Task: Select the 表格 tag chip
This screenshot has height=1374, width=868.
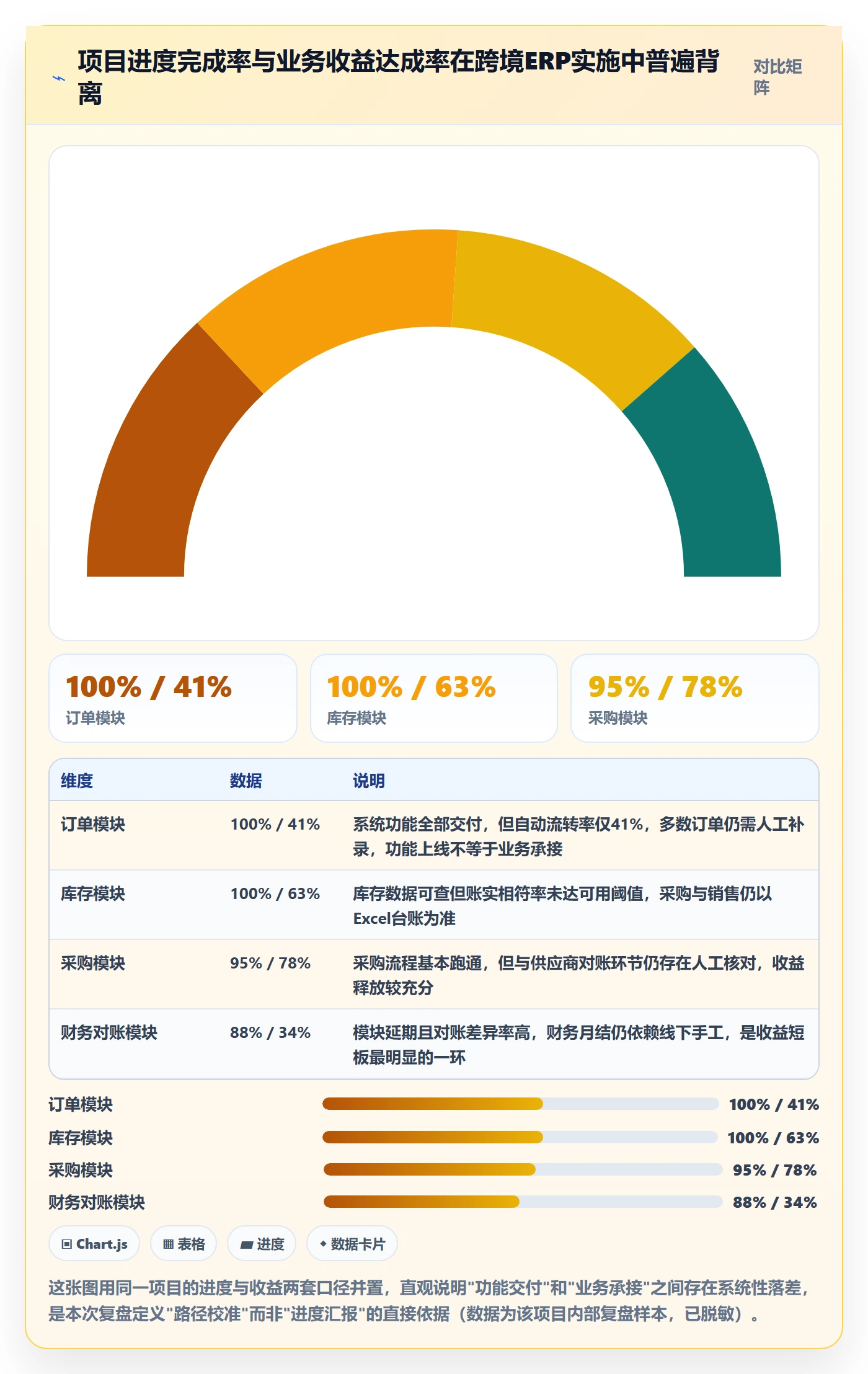Action: (x=184, y=1243)
